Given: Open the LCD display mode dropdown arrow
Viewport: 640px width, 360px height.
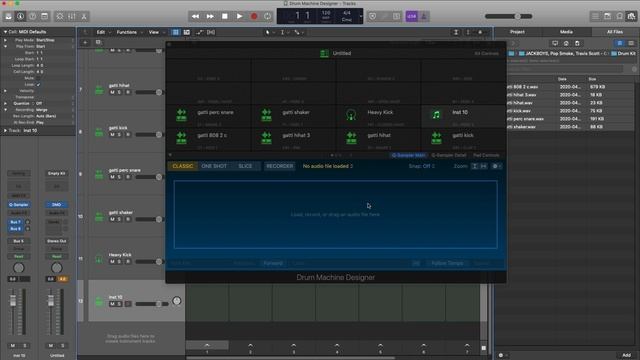Looking at the screenshot, I should (x=360, y=16).
